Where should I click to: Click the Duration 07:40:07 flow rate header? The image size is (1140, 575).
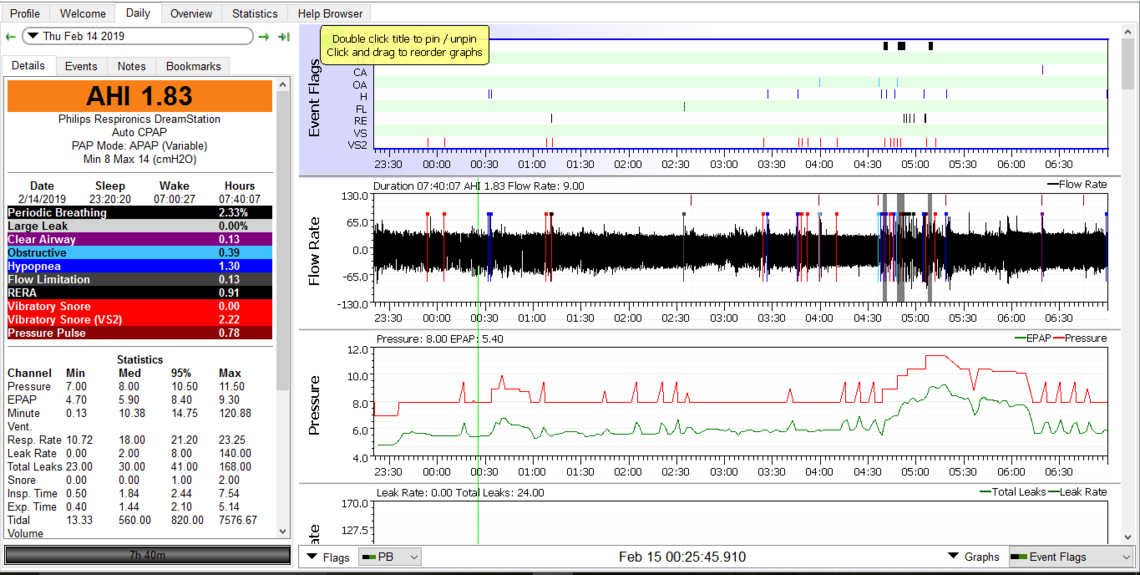tap(478, 186)
